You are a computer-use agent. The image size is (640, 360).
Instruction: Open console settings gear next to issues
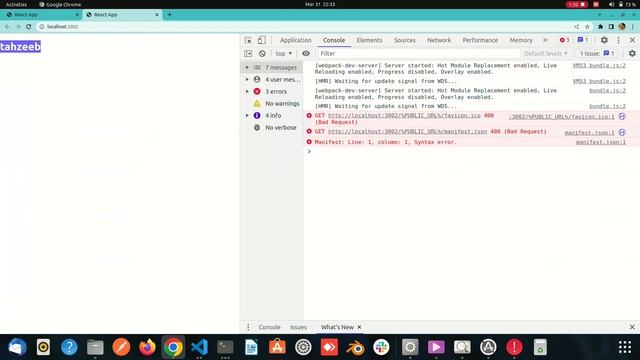pos(632,53)
